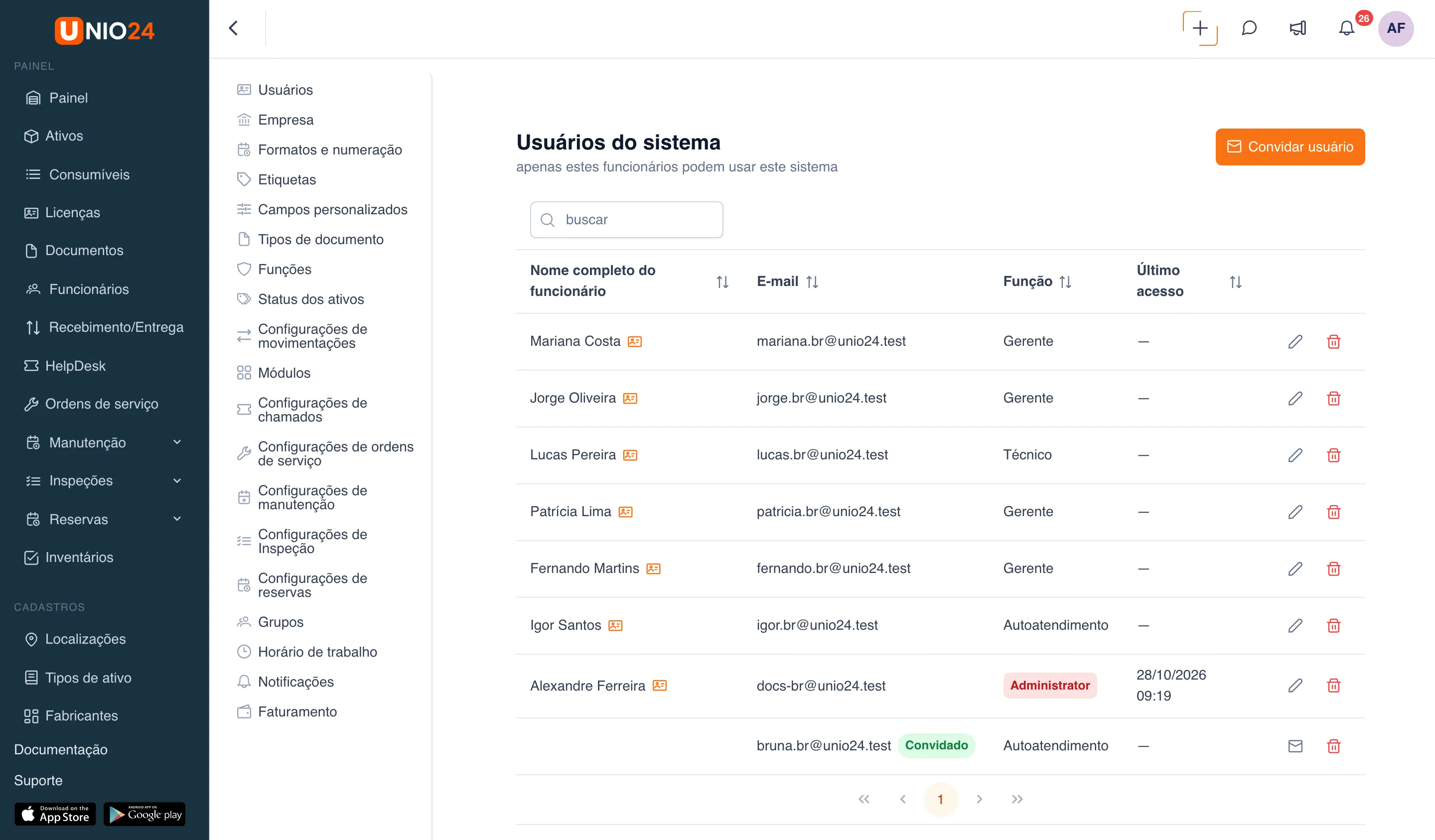Open the AF user avatar menu
Viewport: 1435px width, 840px height.
(1396, 28)
